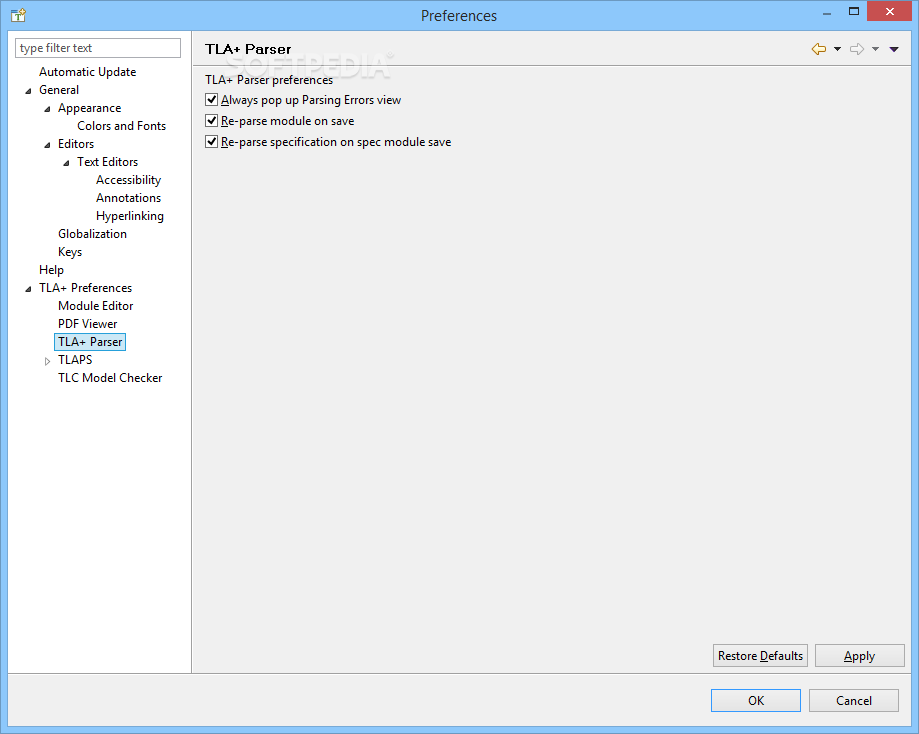The image size is (919, 734).
Task: Click the Apply button
Action: pos(859,656)
